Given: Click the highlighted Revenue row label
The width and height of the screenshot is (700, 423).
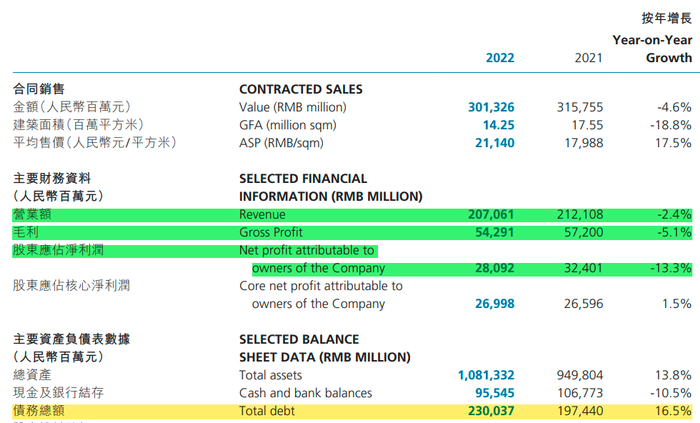Looking at the screenshot, I should click(262, 214).
